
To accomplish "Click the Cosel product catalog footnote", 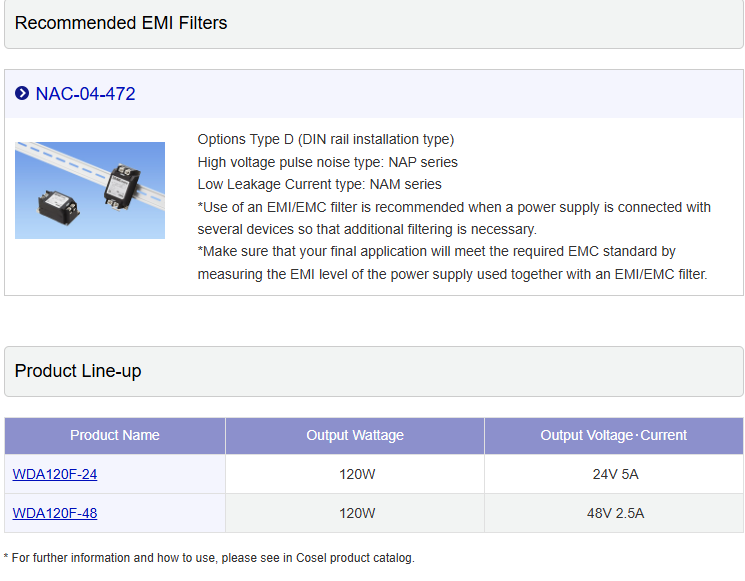I will tap(209, 558).
